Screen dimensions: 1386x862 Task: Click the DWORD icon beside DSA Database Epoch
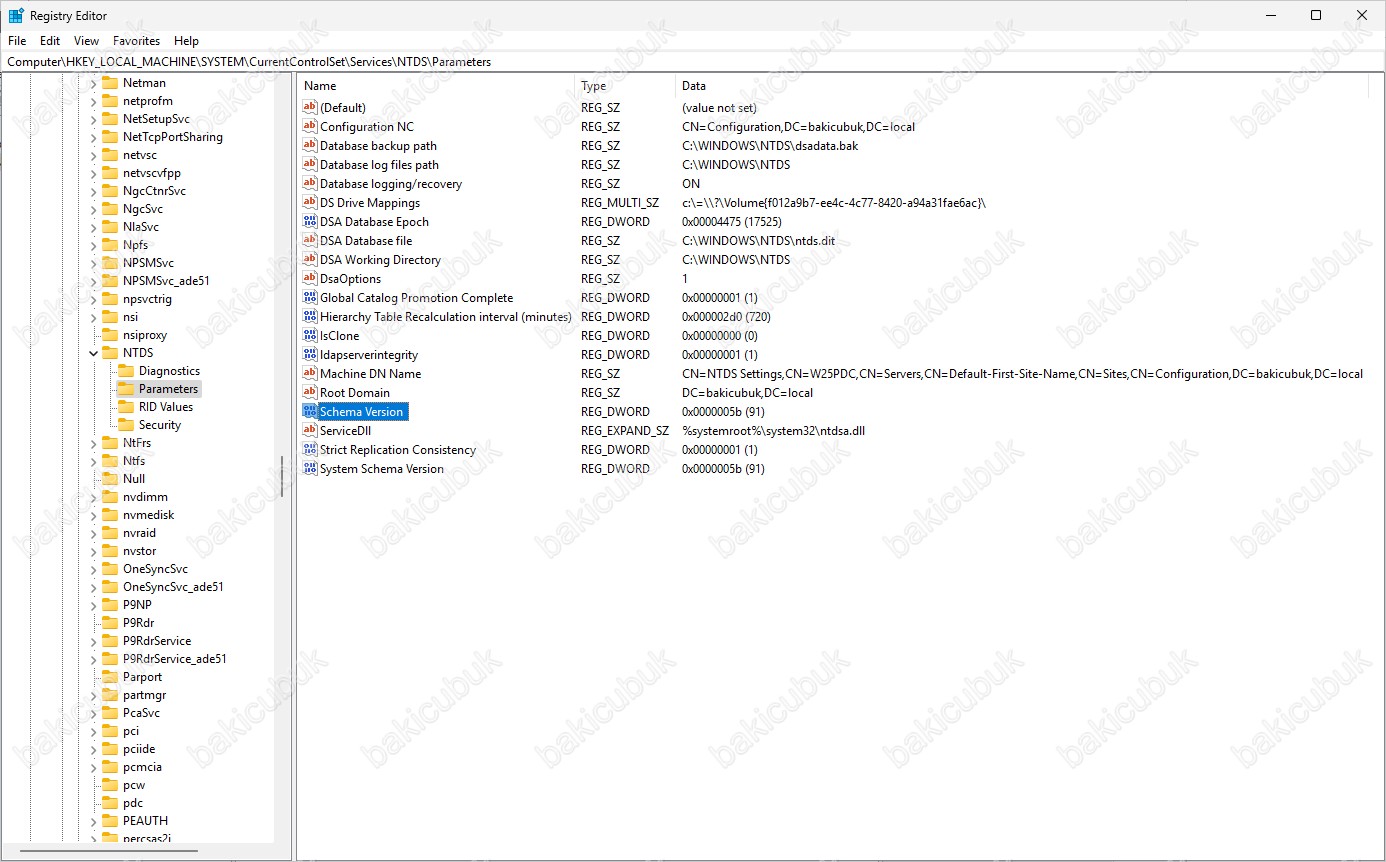point(310,222)
